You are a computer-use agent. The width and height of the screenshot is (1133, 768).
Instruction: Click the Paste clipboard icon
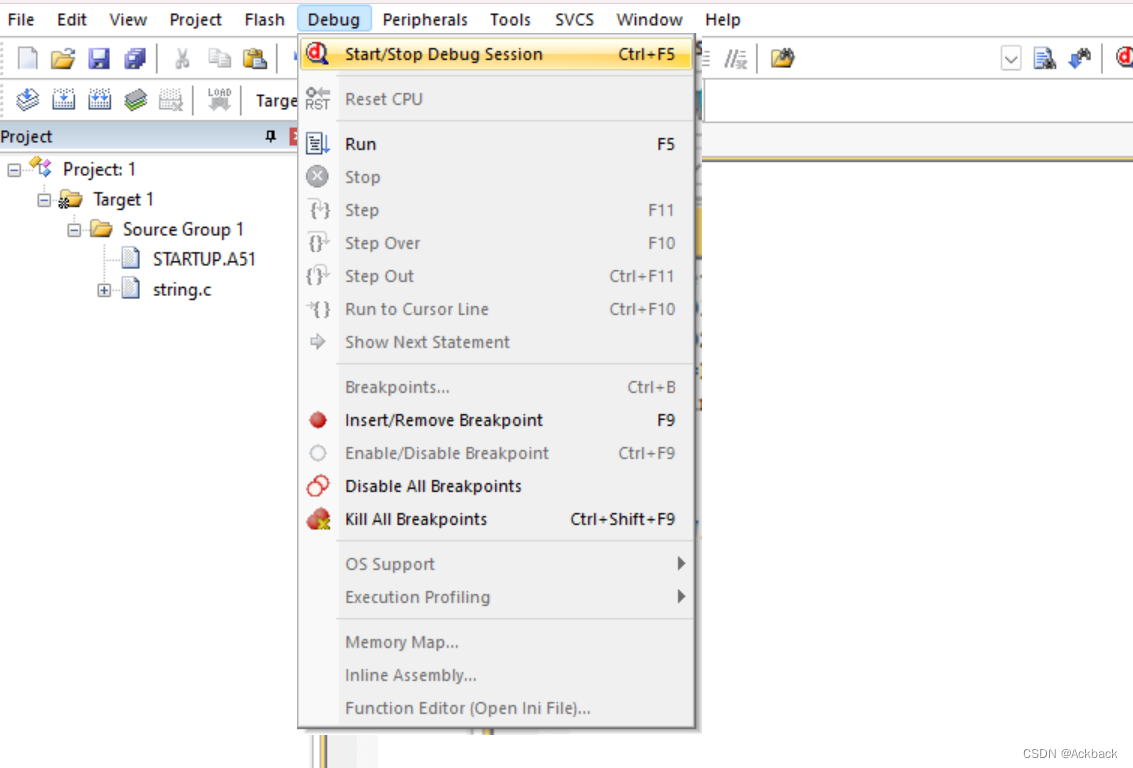254,58
